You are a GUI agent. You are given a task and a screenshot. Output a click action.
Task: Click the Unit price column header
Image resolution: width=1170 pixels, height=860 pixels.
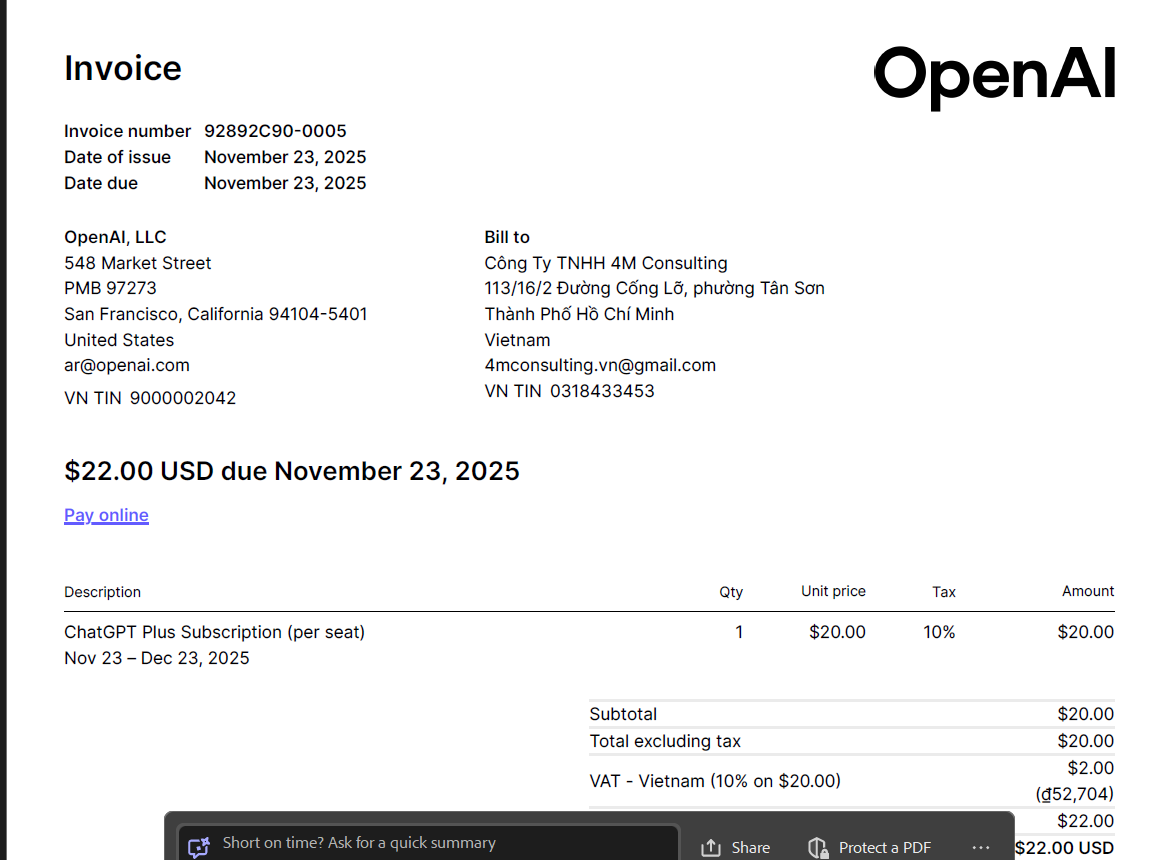(833, 591)
